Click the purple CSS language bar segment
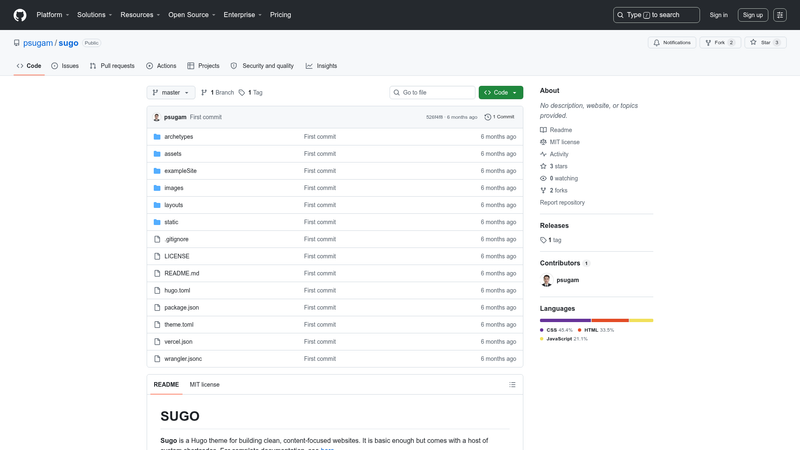The height and width of the screenshot is (450, 800). 565,320
